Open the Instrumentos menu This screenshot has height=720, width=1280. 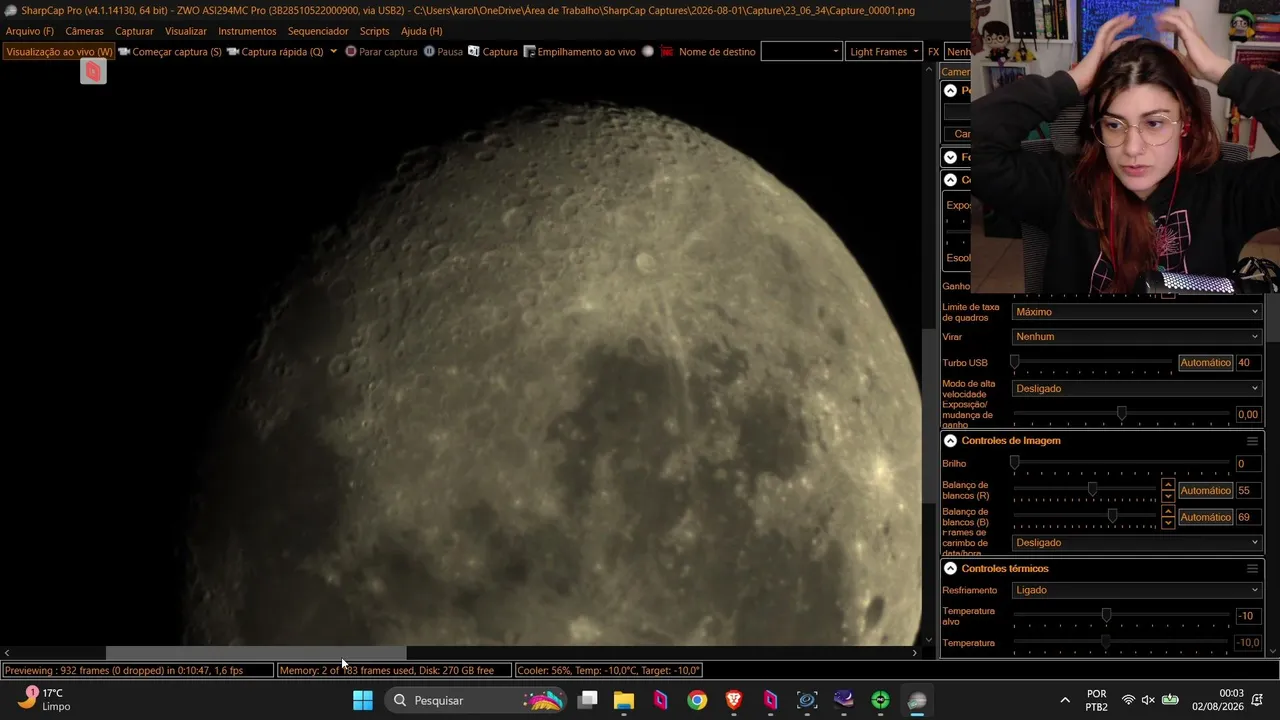247,31
